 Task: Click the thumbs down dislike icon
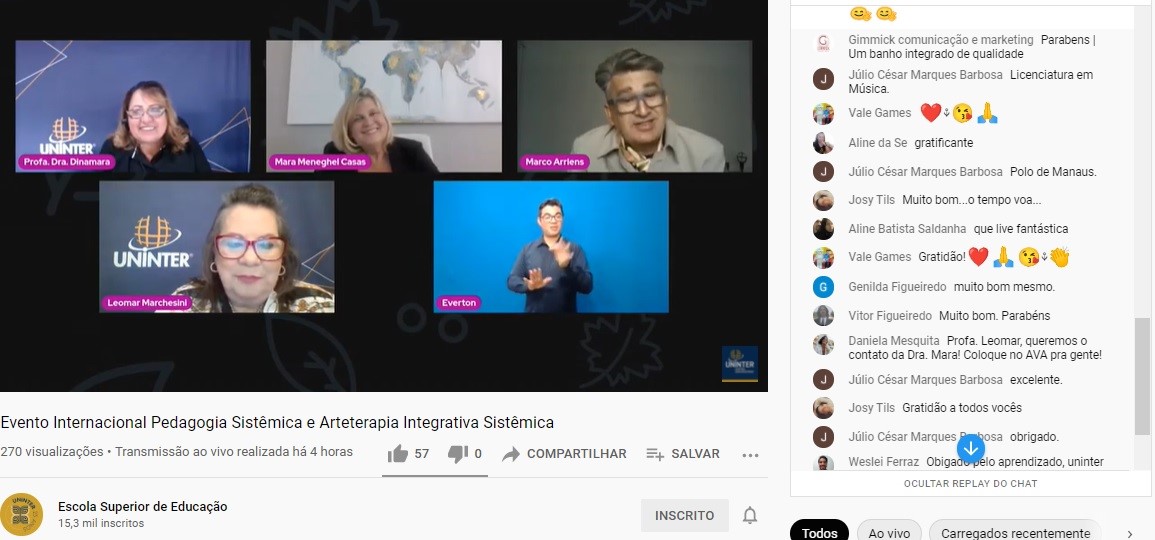(x=458, y=454)
